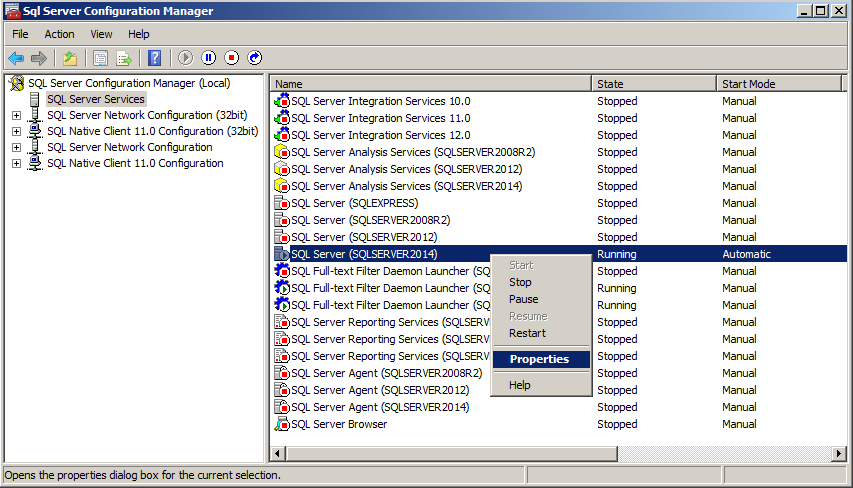853x488 pixels.
Task: Open the Help question mark toolbar icon
Action: (154, 58)
